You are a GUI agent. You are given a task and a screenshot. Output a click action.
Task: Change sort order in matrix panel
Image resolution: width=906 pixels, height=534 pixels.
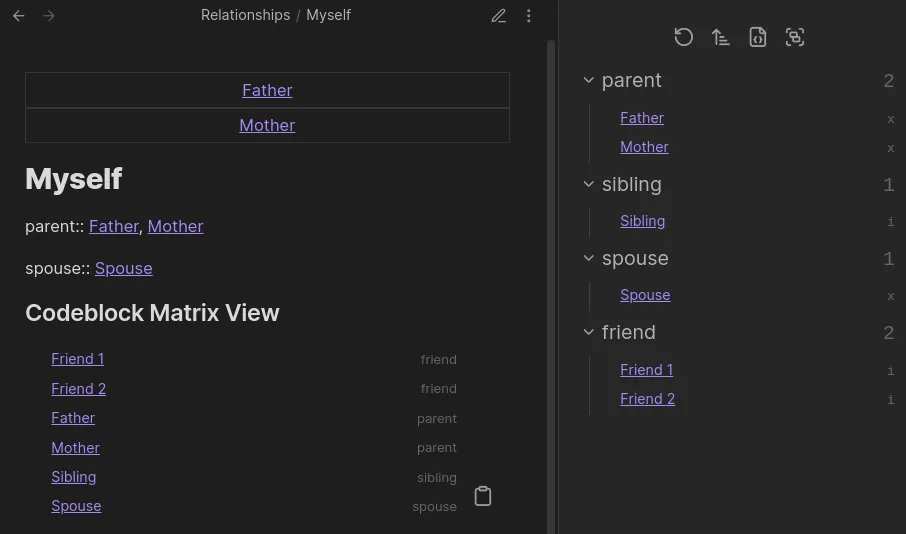721,37
